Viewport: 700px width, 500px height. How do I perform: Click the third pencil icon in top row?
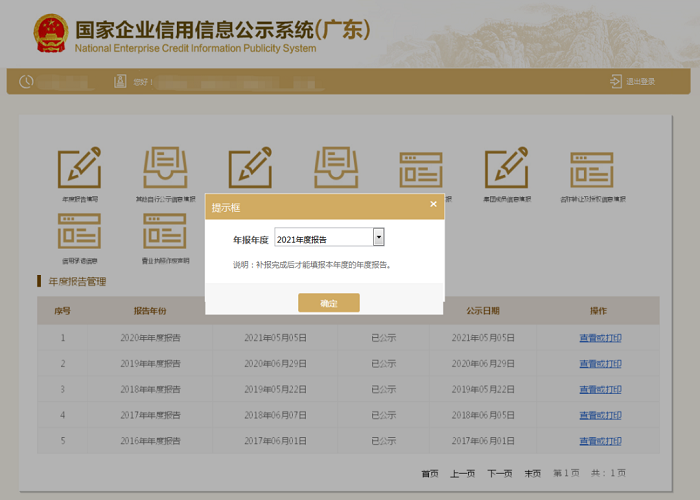point(250,169)
